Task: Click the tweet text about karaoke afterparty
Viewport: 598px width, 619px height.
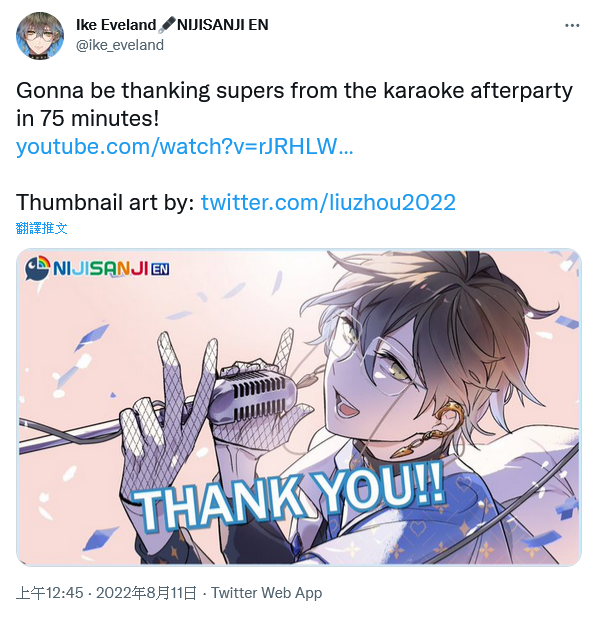Action: (x=294, y=104)
